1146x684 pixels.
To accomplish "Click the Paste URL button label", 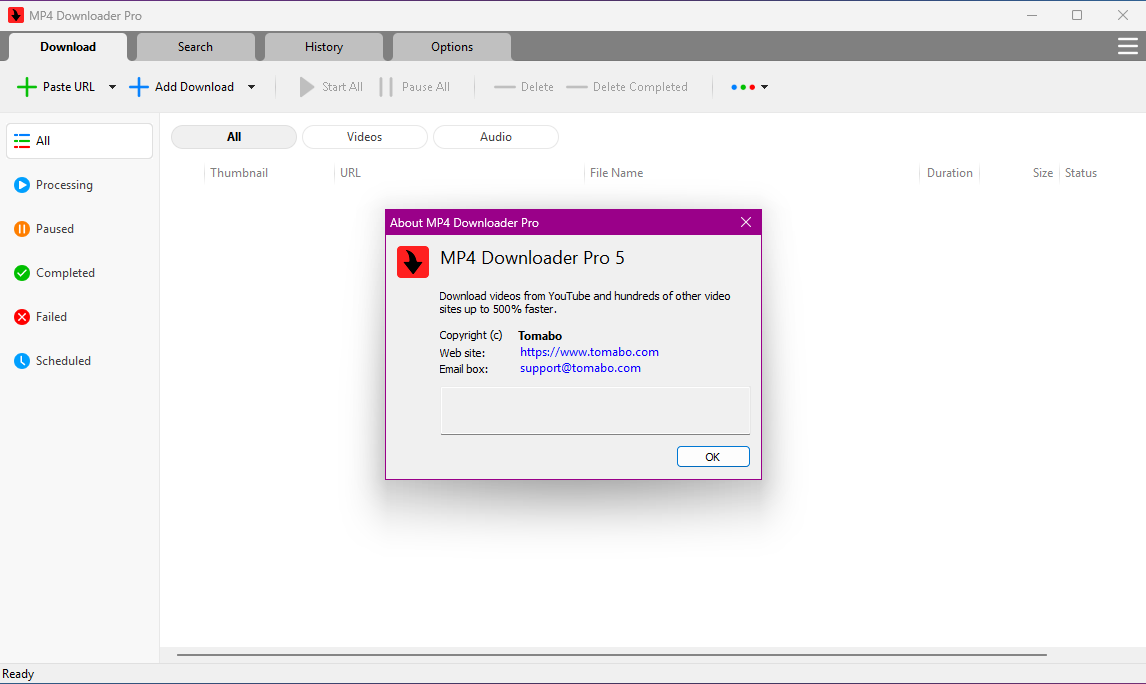I will click(x=69, y=86).
